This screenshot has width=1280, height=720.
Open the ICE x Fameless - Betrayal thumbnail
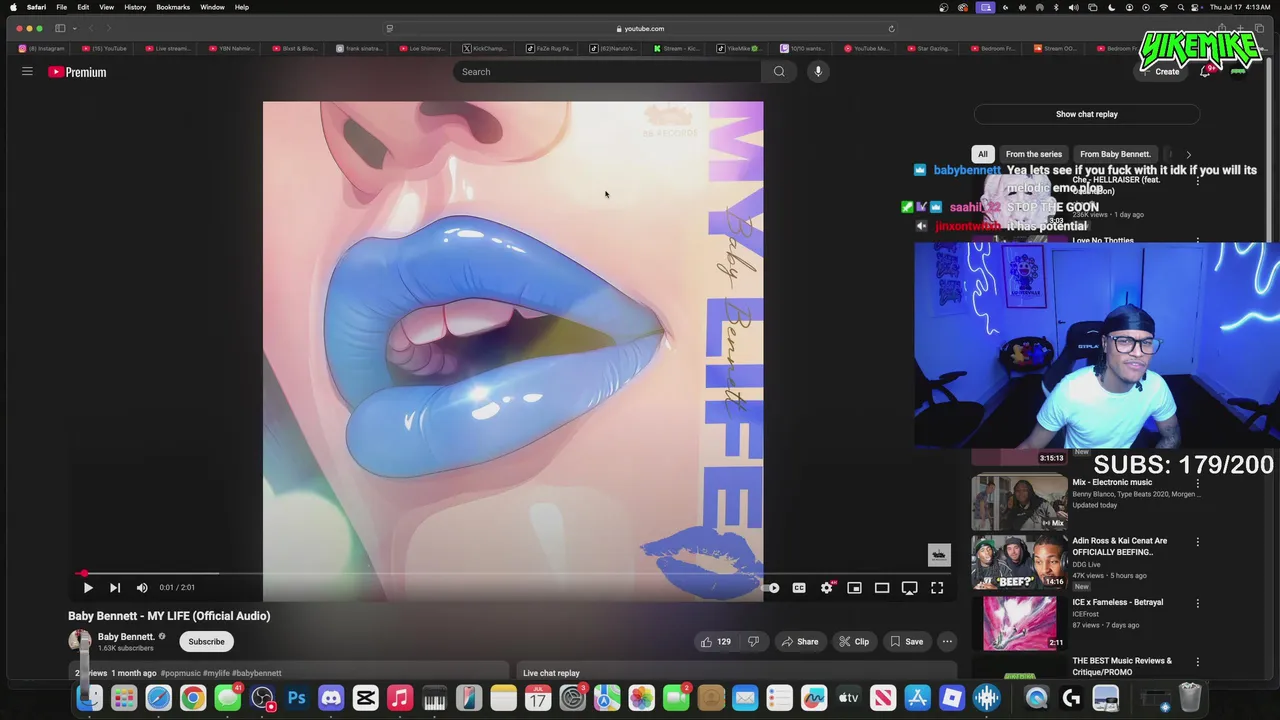tap(1019, 622)
